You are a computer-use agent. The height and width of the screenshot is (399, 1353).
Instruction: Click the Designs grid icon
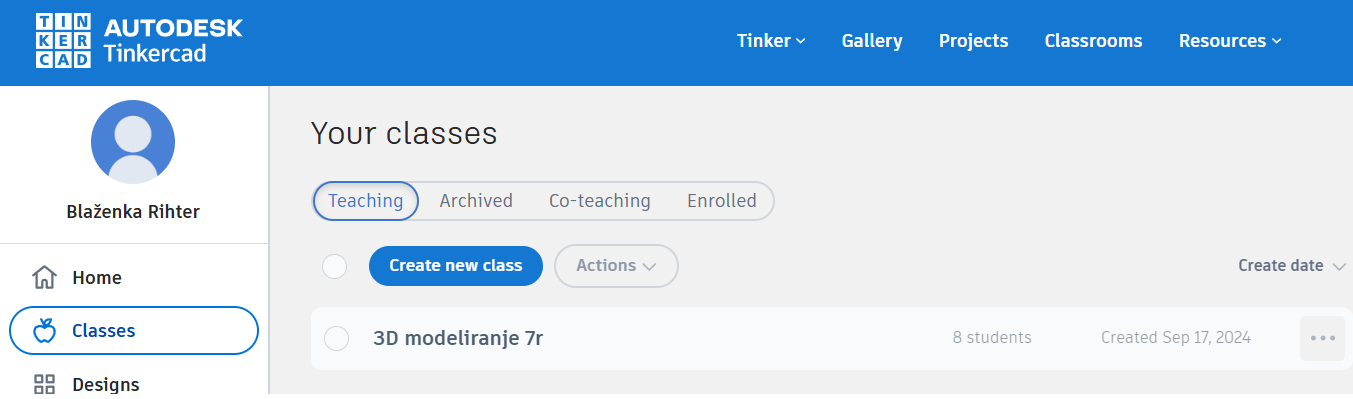(45, 384)
